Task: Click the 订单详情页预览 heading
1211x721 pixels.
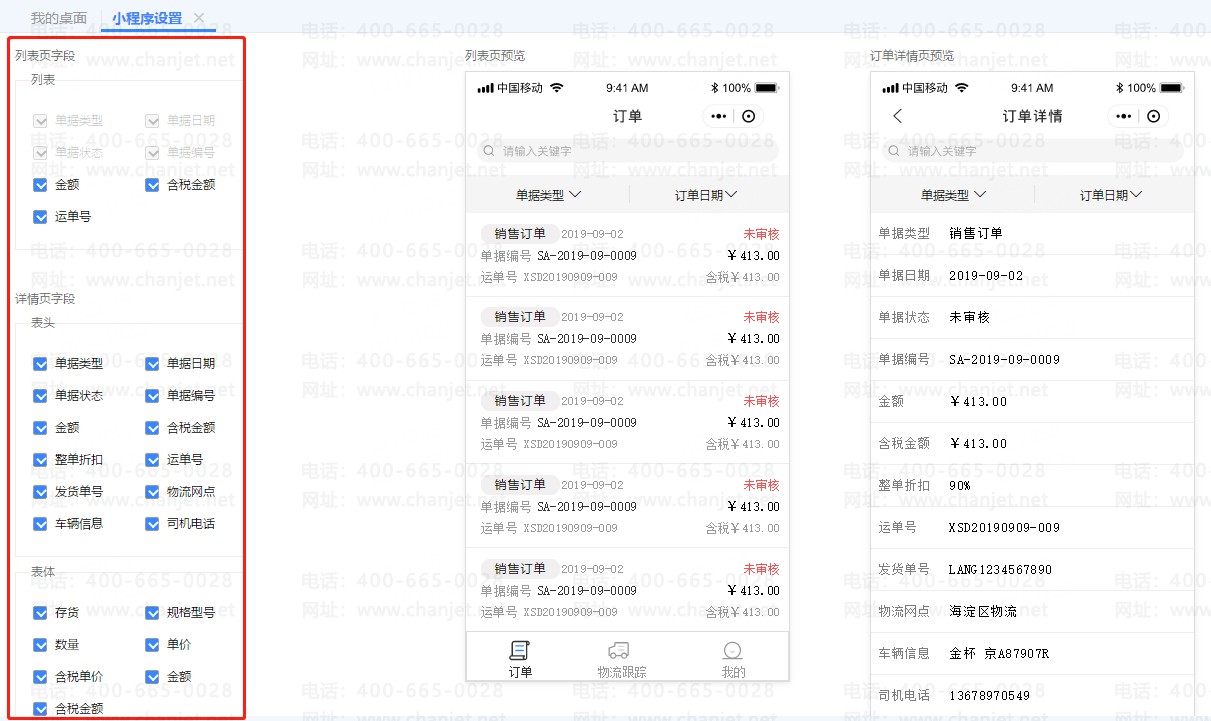Action: click(x=912, y=56)
